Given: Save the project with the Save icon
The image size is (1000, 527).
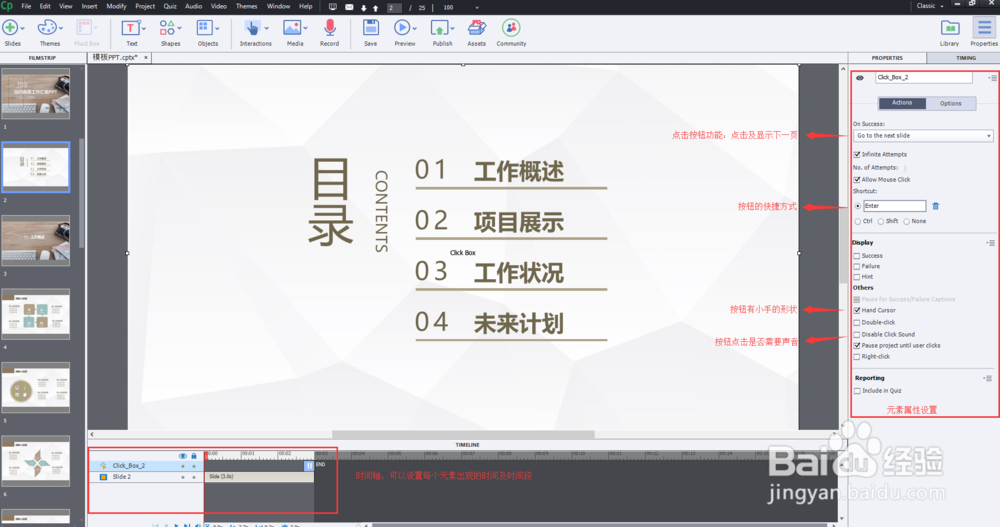Looking at the screenshot, I should tap(371, 28).
